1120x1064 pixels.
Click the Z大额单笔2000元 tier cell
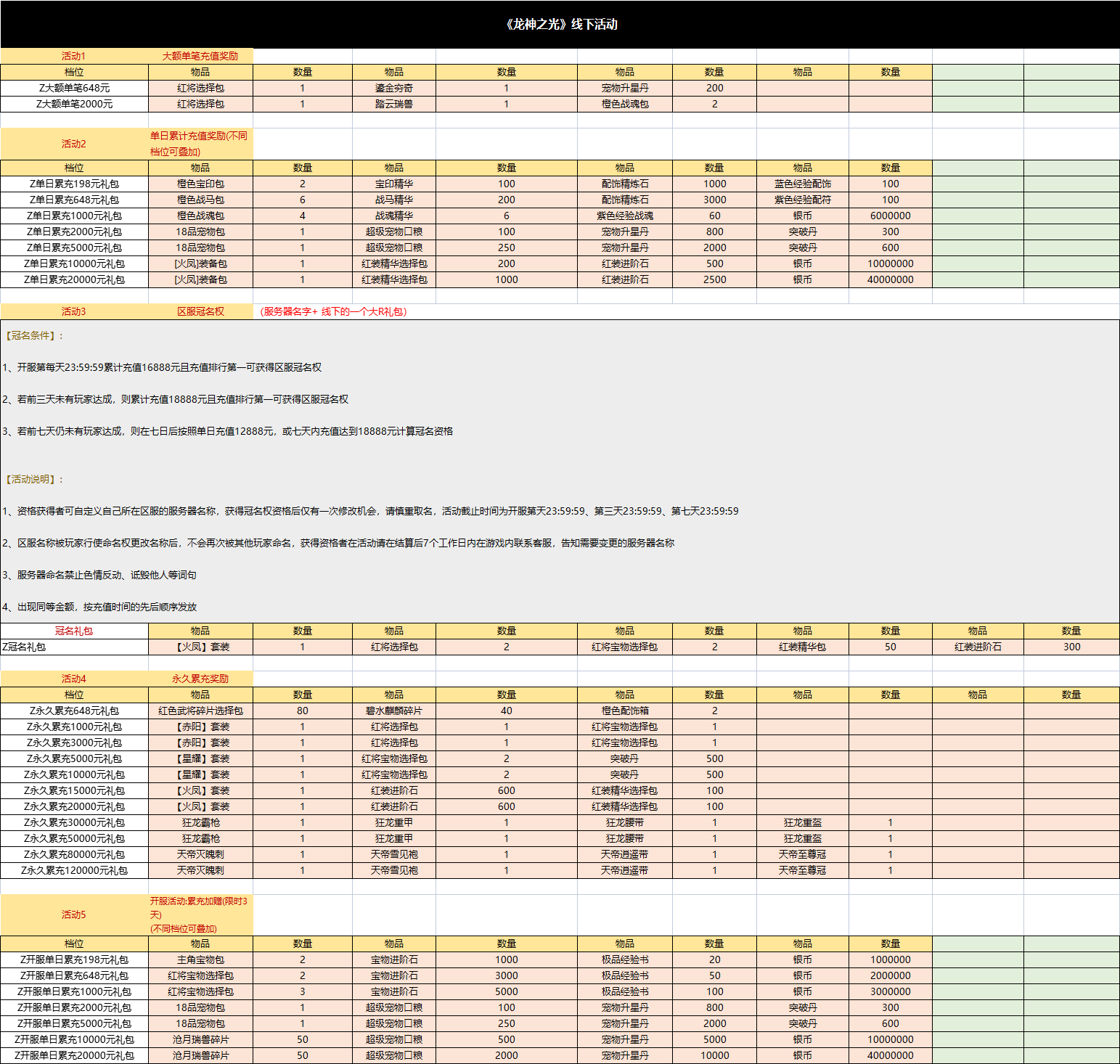click(74, 104)
